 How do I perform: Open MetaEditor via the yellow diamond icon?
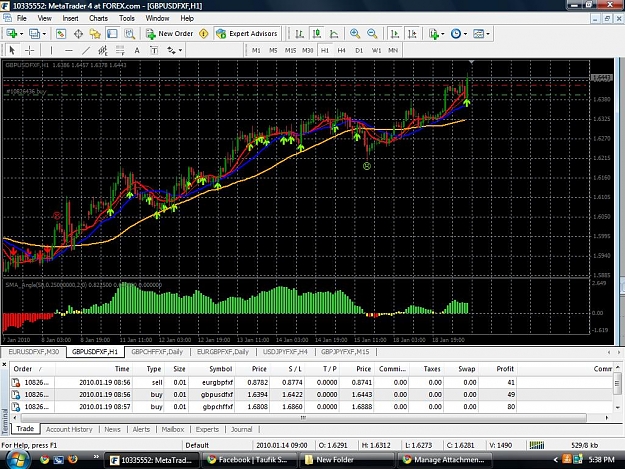point(204,34)
